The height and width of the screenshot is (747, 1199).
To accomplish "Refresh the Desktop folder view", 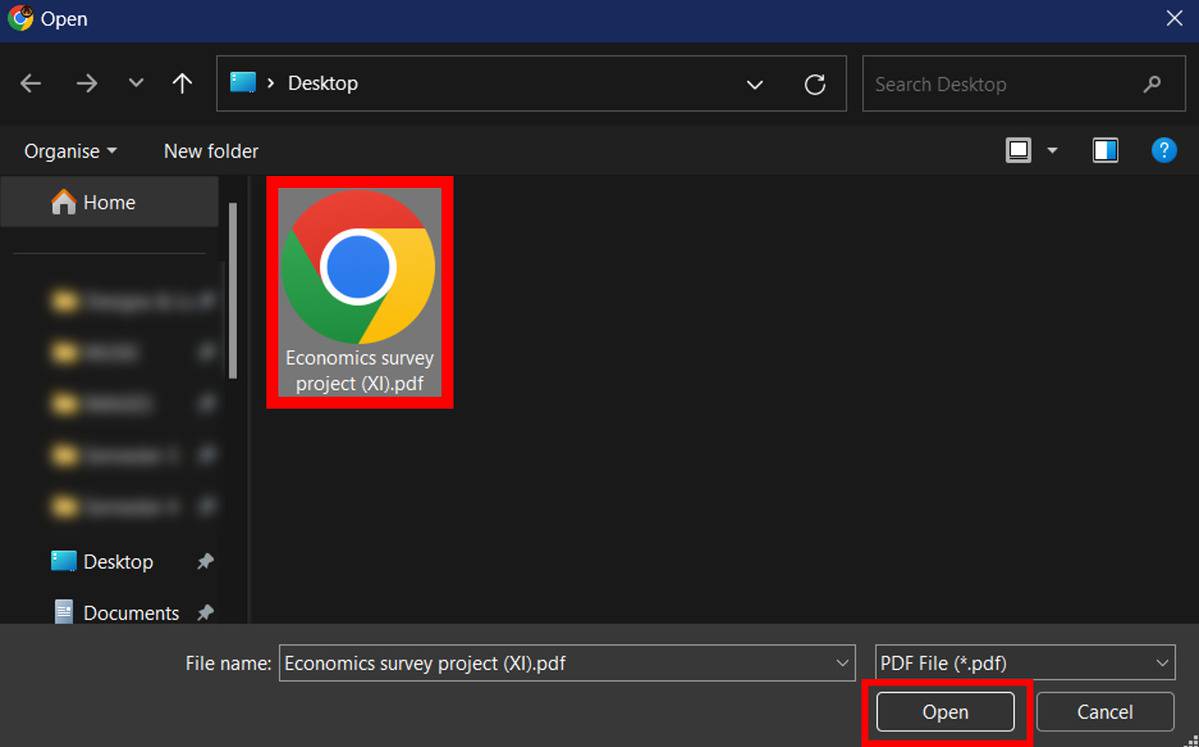I will (815, 84).
